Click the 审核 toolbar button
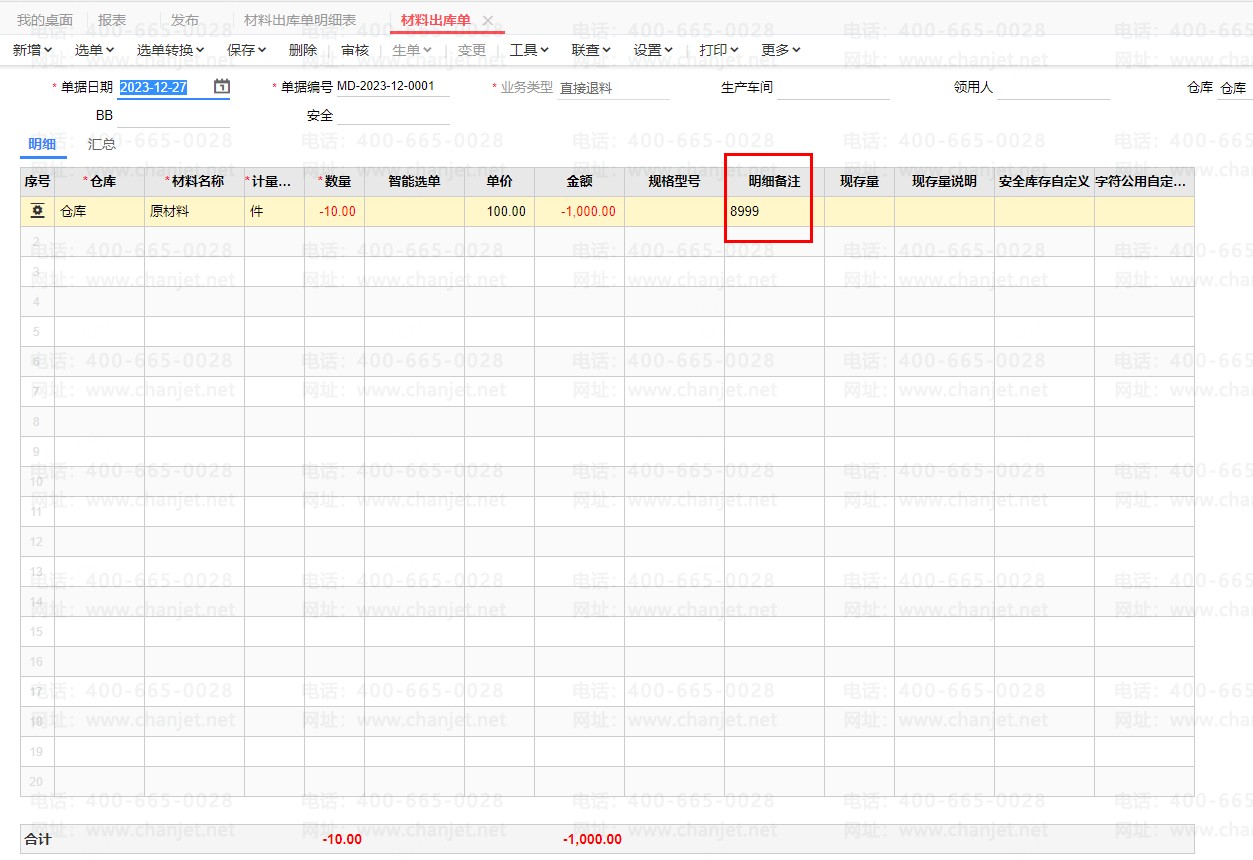The image size is (1253, 860). (355, 49)
